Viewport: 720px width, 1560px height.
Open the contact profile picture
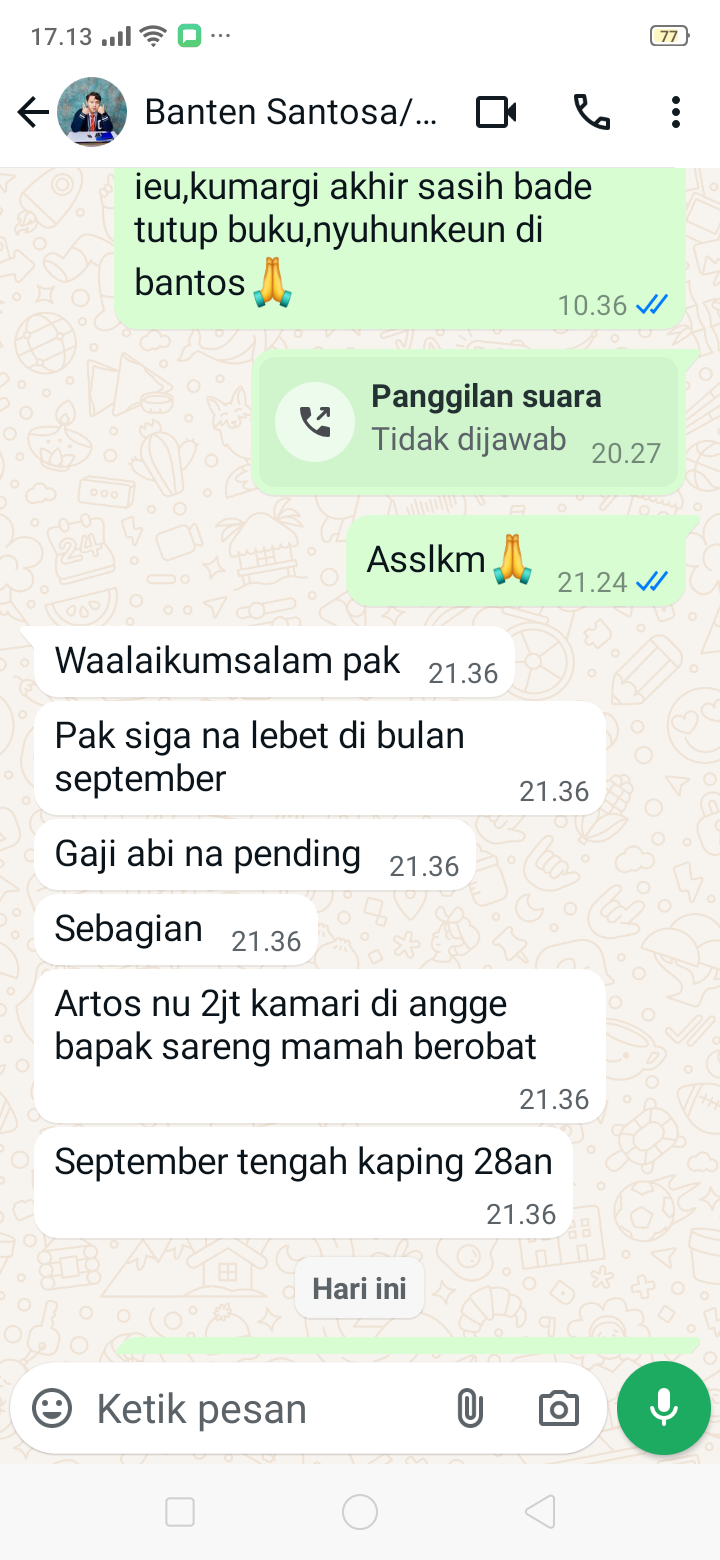pyautogui.click(x=92, y=112)
